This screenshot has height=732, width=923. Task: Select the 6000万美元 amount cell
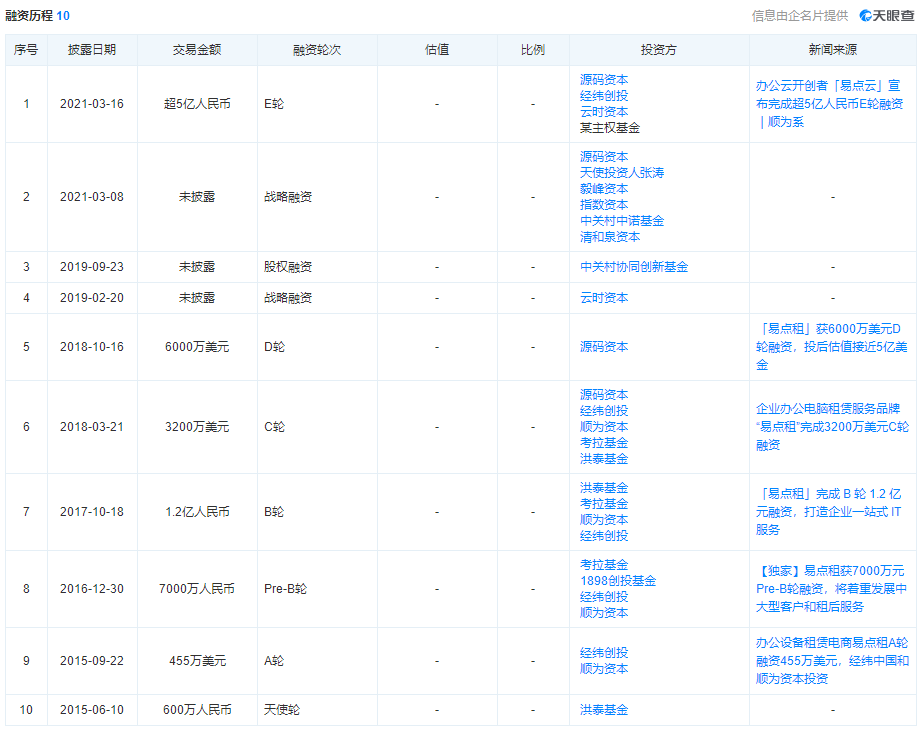pyautogui.click(x=197, y=347)
